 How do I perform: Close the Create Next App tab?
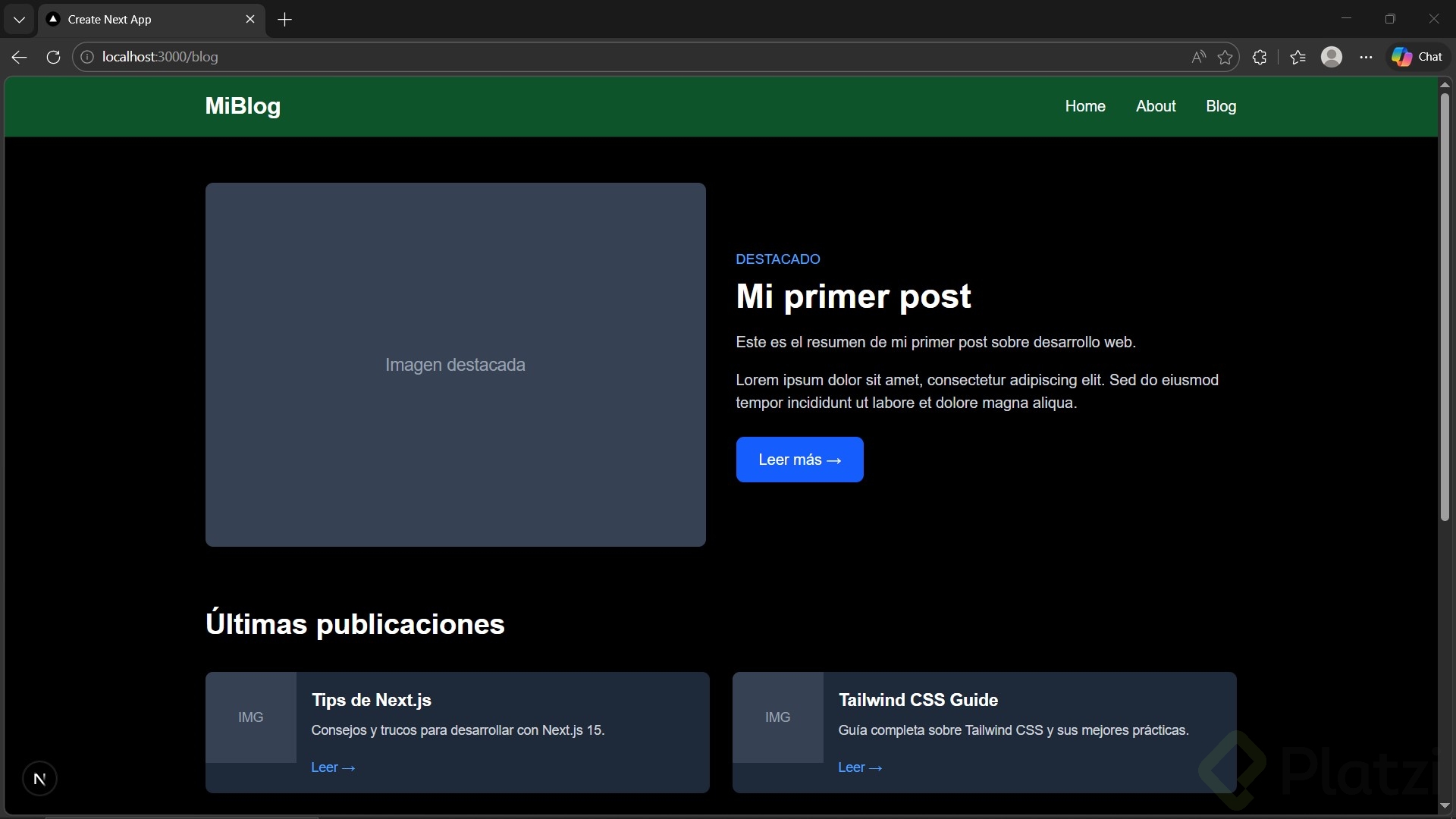click(x=250, y=20)
